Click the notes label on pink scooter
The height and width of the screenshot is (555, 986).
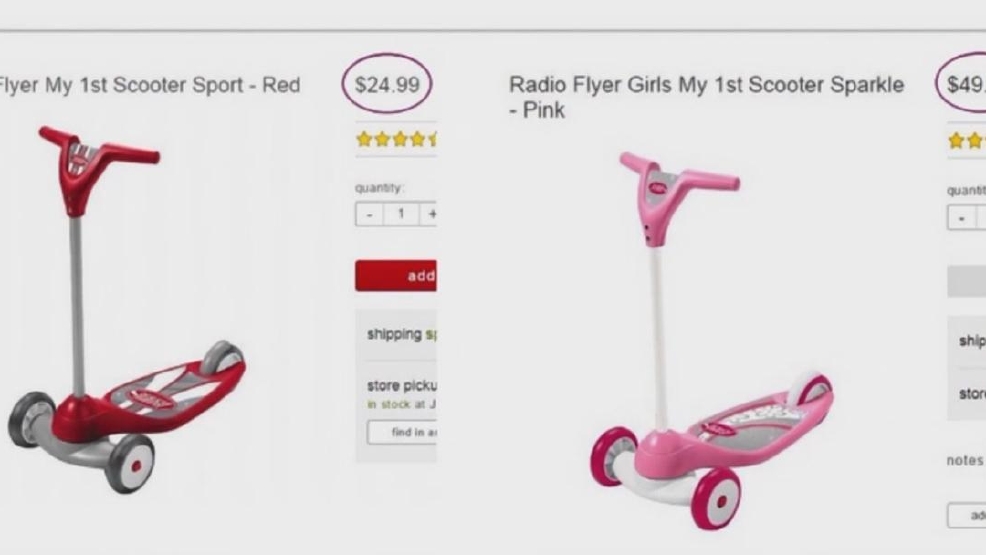pyautogui.click(x=965, y=461)
